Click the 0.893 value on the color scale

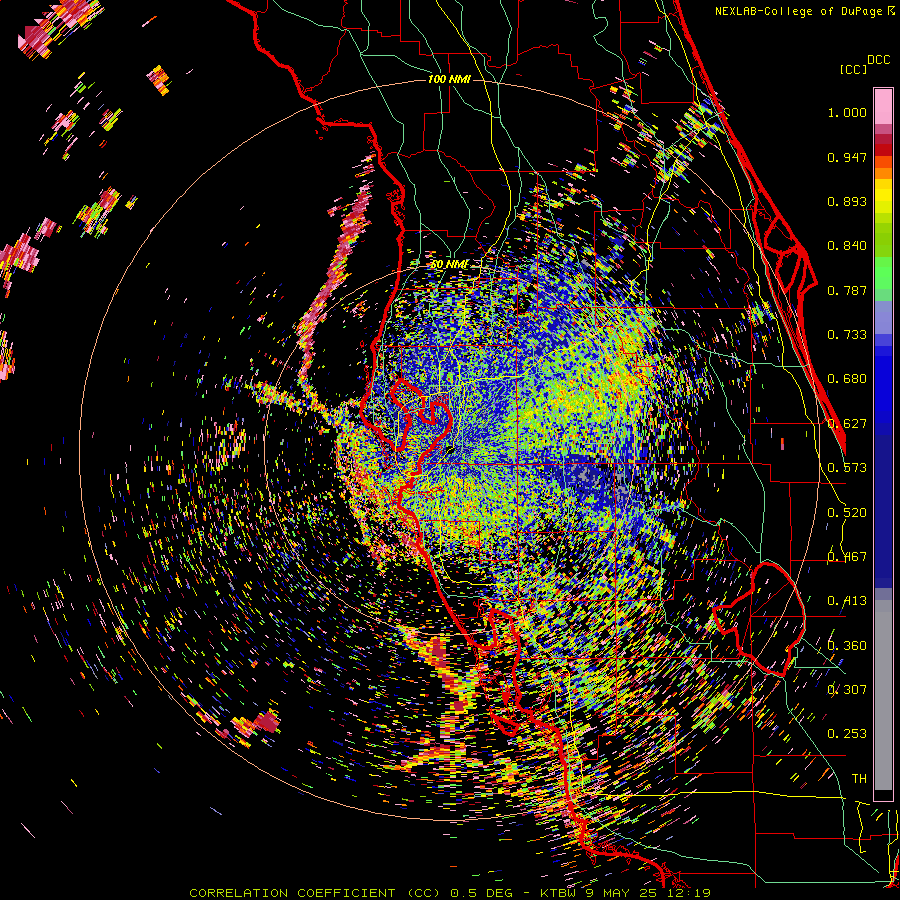click(847, 201)
